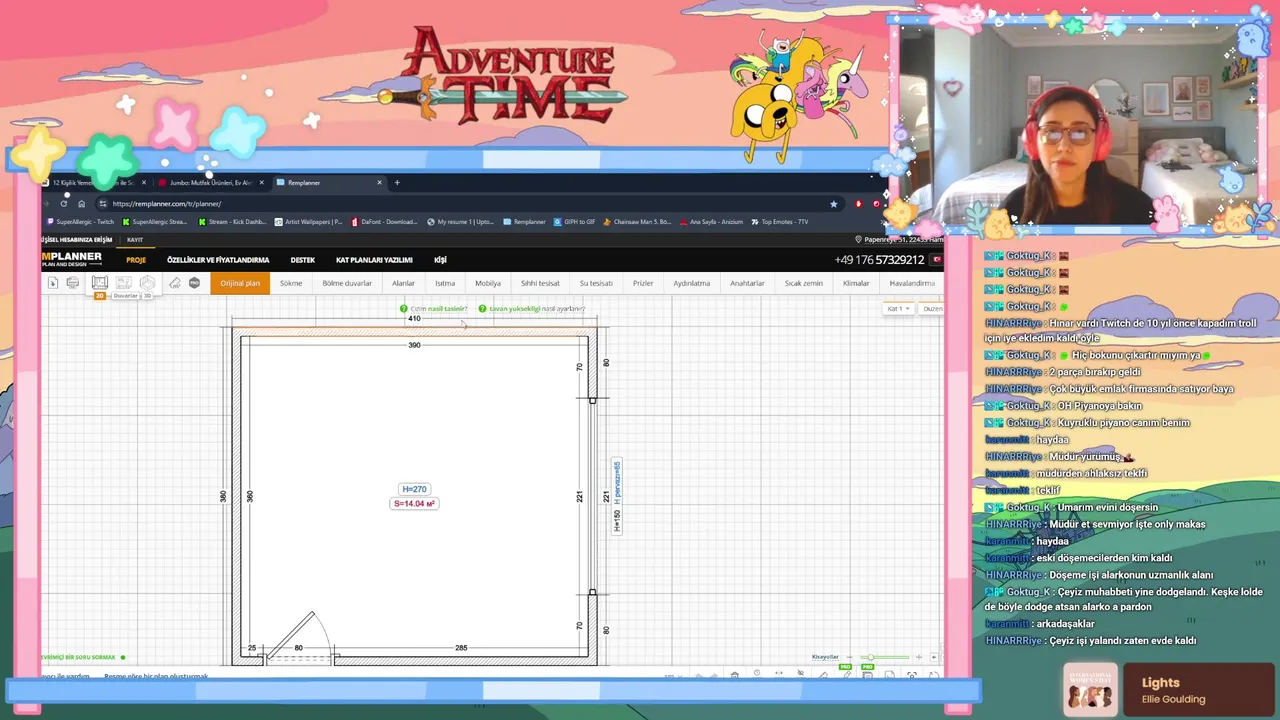Click the print icon in Remplanner toolbar
Image resolution: width=1280 pixels, height=720 pixels.
73,283
